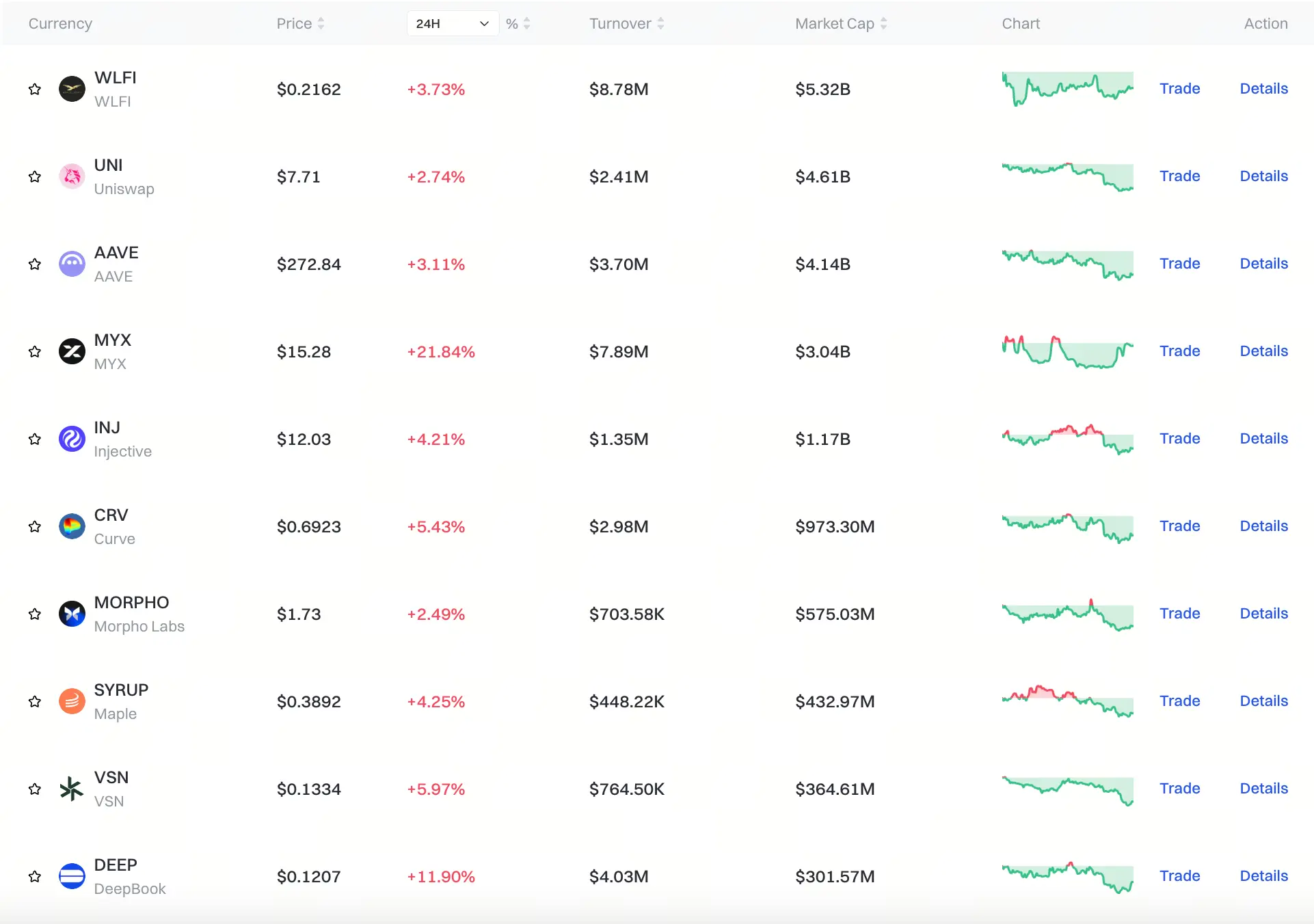This screenshot has width=1314, height=924.
Task: Trade CRV
Action: click(1179, 526)
